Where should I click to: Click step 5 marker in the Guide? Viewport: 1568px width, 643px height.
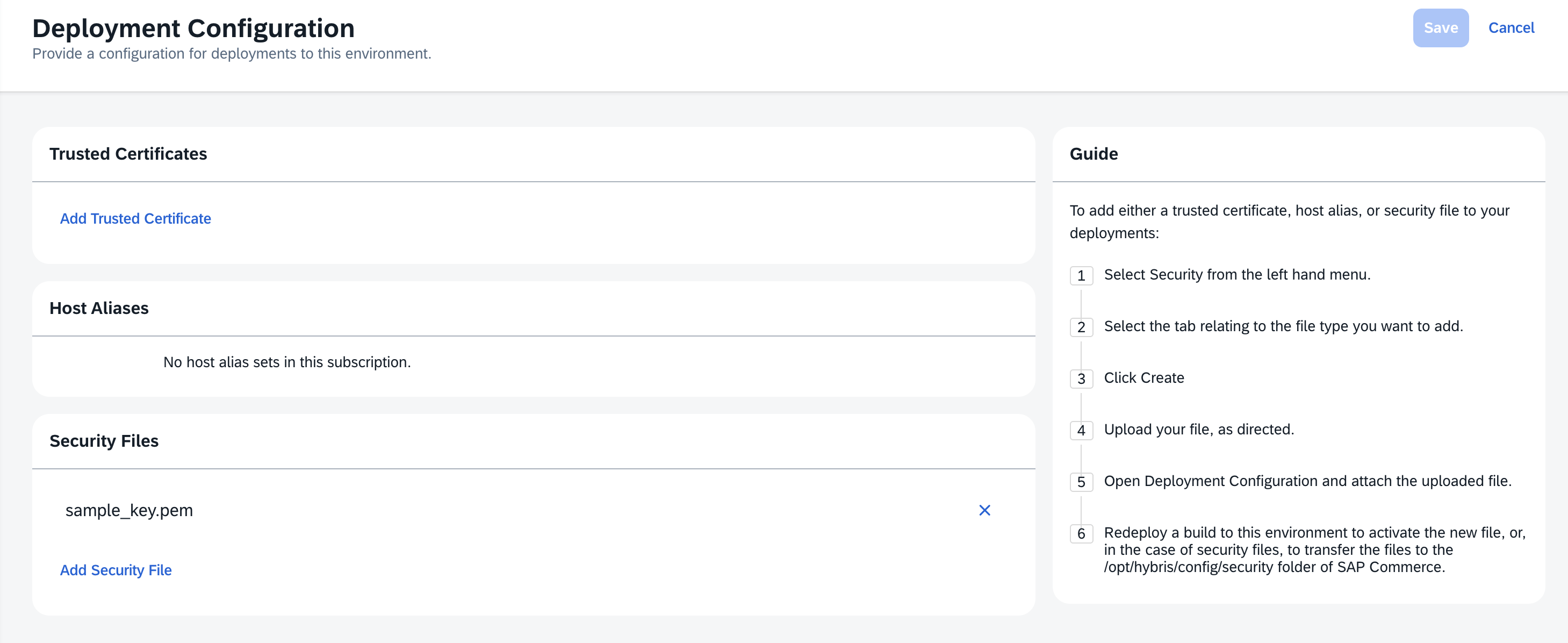click(x=1081, y=482)
